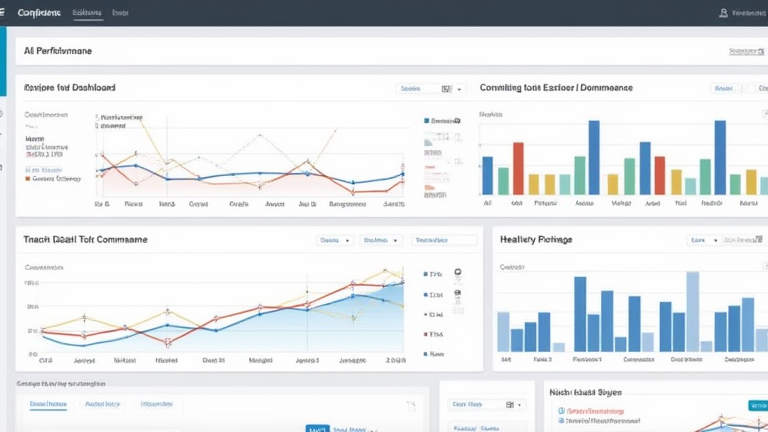The image size is (768, 432).
Task: Select the underlined second tab in top navigation
Action: pyautogui.click(x=87, y=13)
